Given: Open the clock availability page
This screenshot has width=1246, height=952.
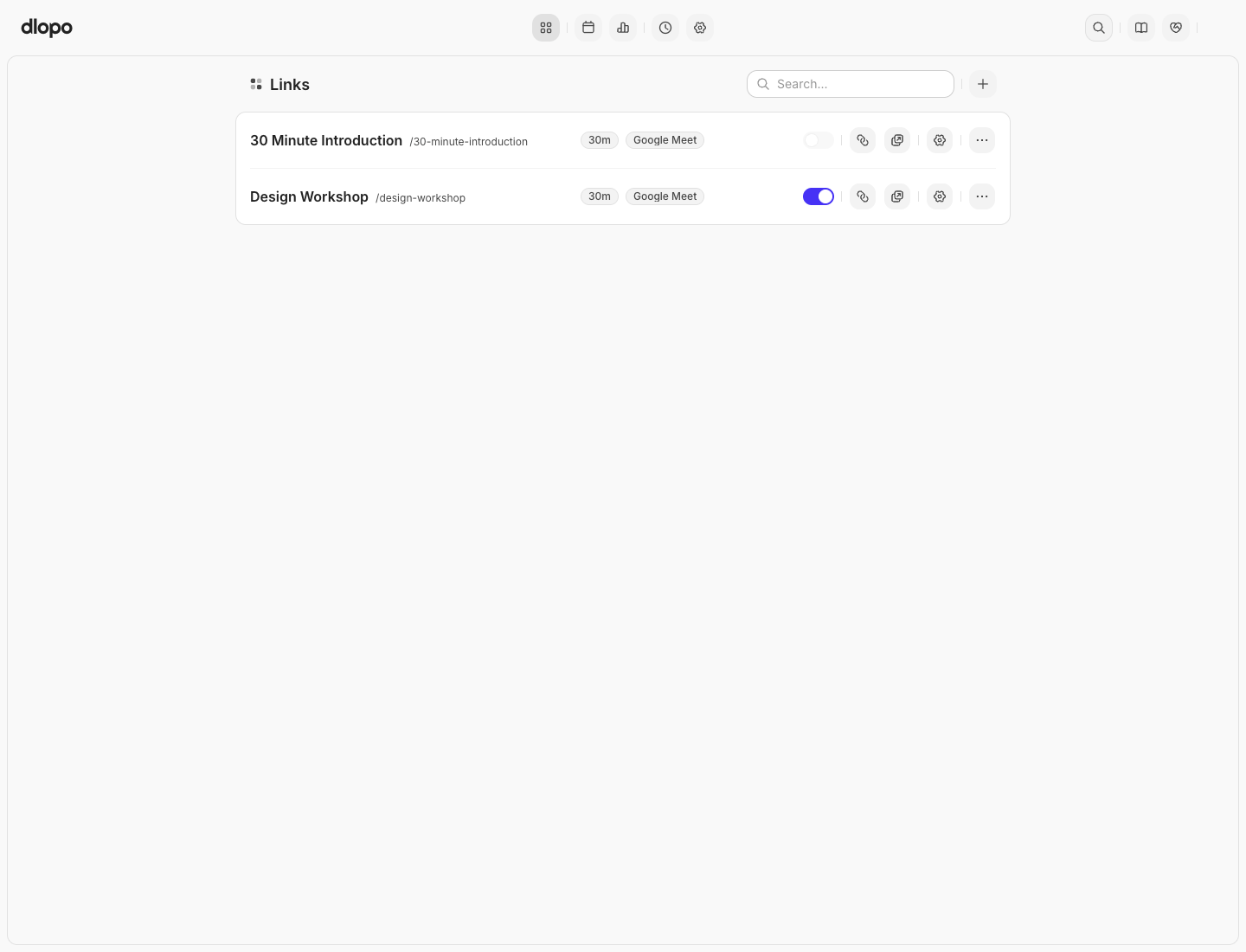Looking at the screenshot, I should click(x=665, y=28).
